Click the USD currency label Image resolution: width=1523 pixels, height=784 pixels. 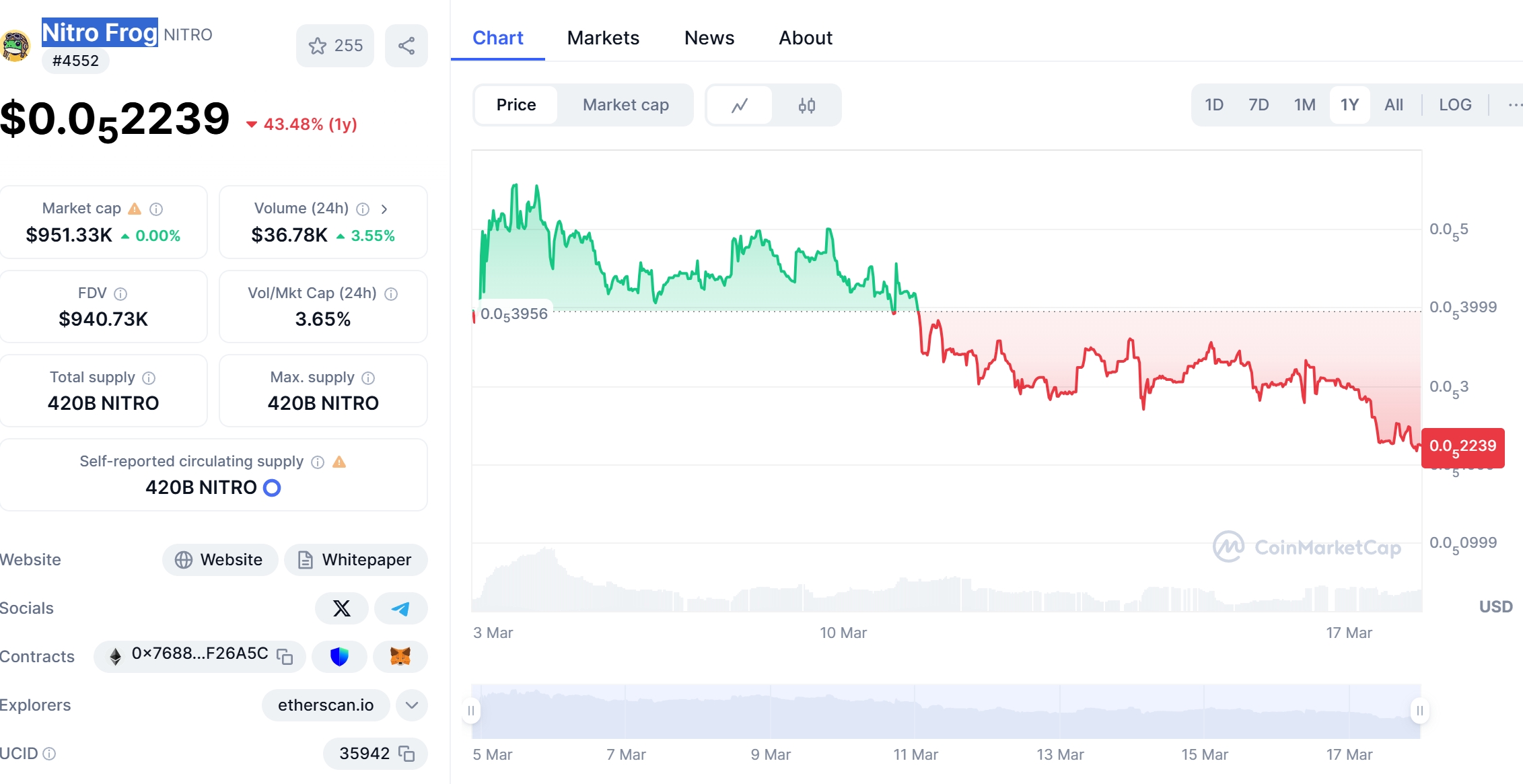1495,607
